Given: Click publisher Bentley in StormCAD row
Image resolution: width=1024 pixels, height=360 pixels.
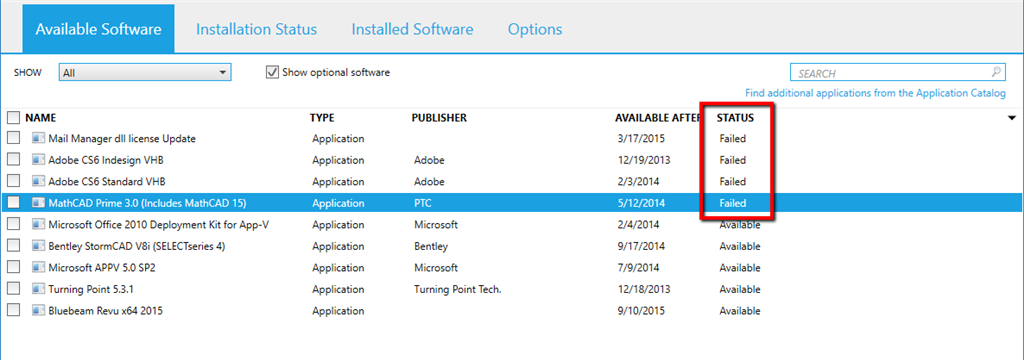Looking at the screenshot, I should click(x=431, y=246).
